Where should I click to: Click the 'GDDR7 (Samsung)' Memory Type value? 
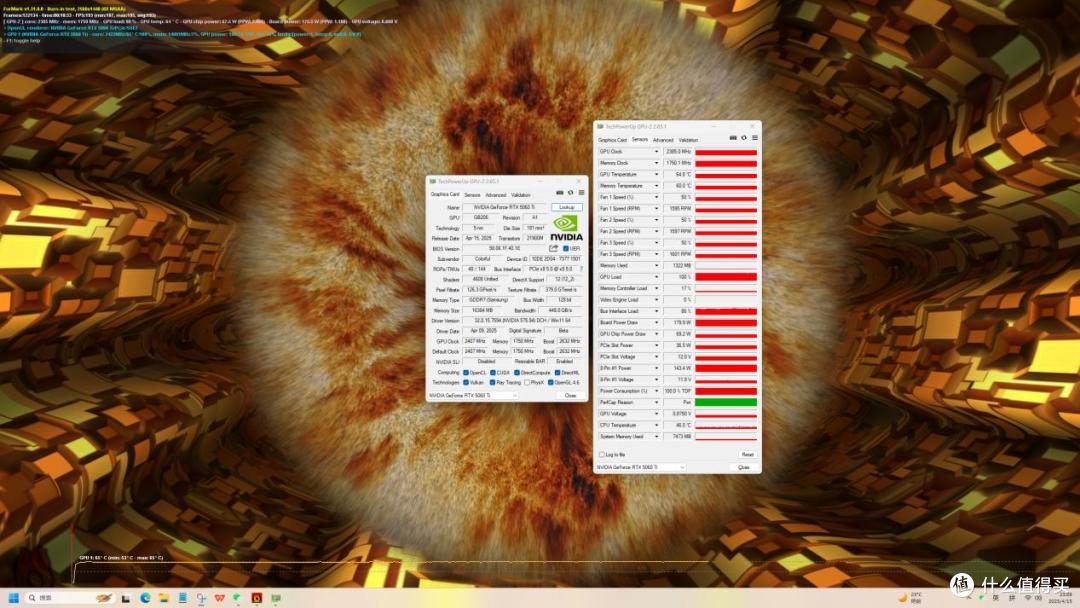tap(490, 300)
